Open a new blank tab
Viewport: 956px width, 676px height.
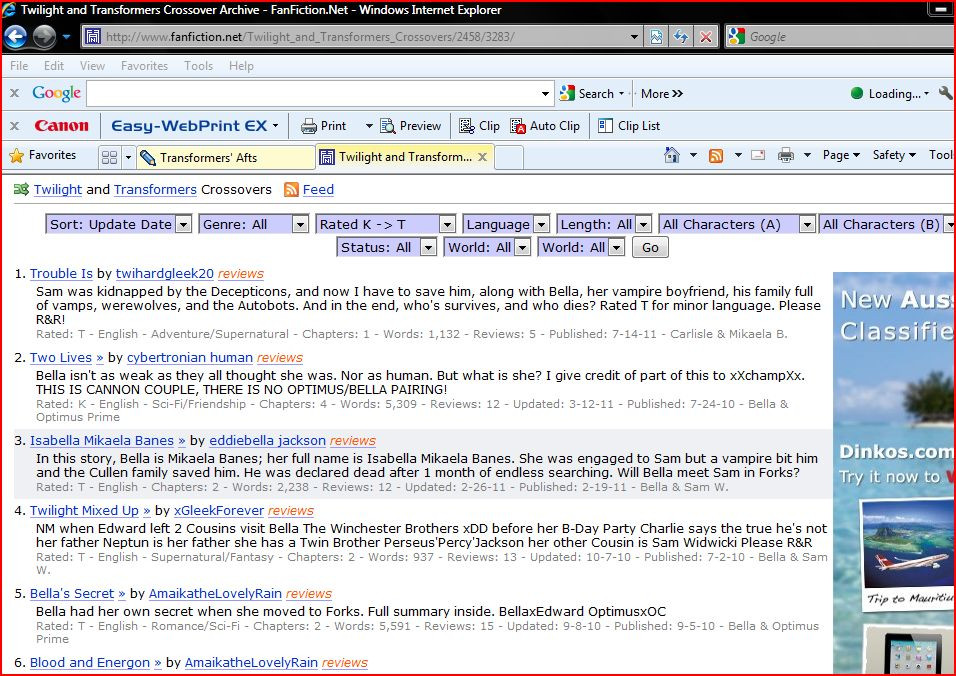pos(508,158)
